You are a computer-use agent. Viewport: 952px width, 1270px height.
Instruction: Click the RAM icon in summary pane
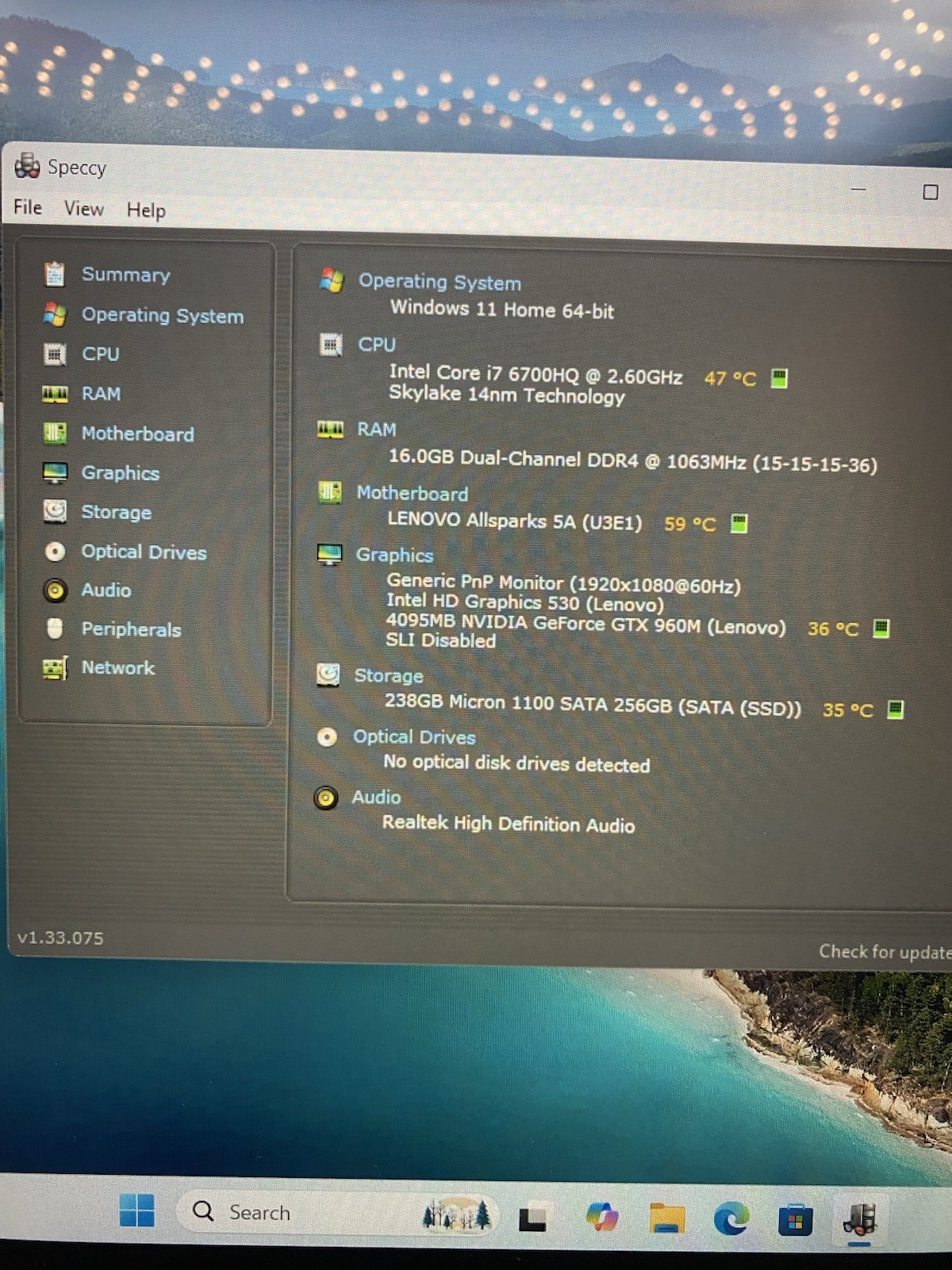pyautogui.click(x=331, y=429)
